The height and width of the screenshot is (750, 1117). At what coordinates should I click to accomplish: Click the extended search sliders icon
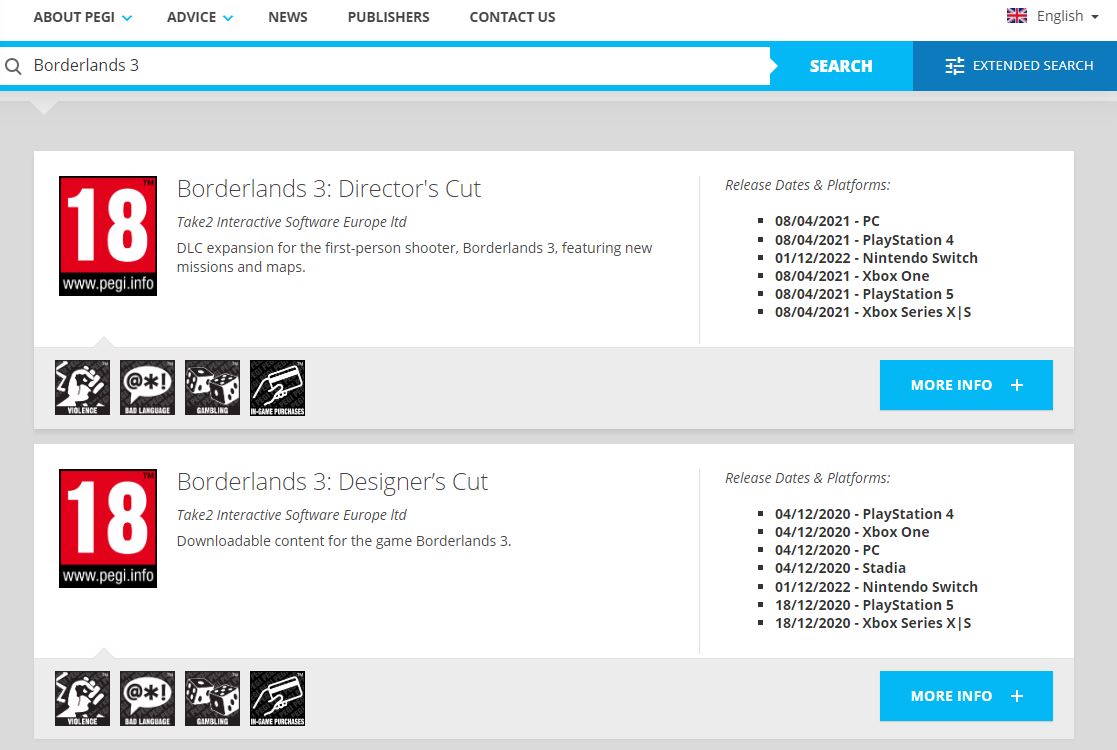tap(955, 66)
